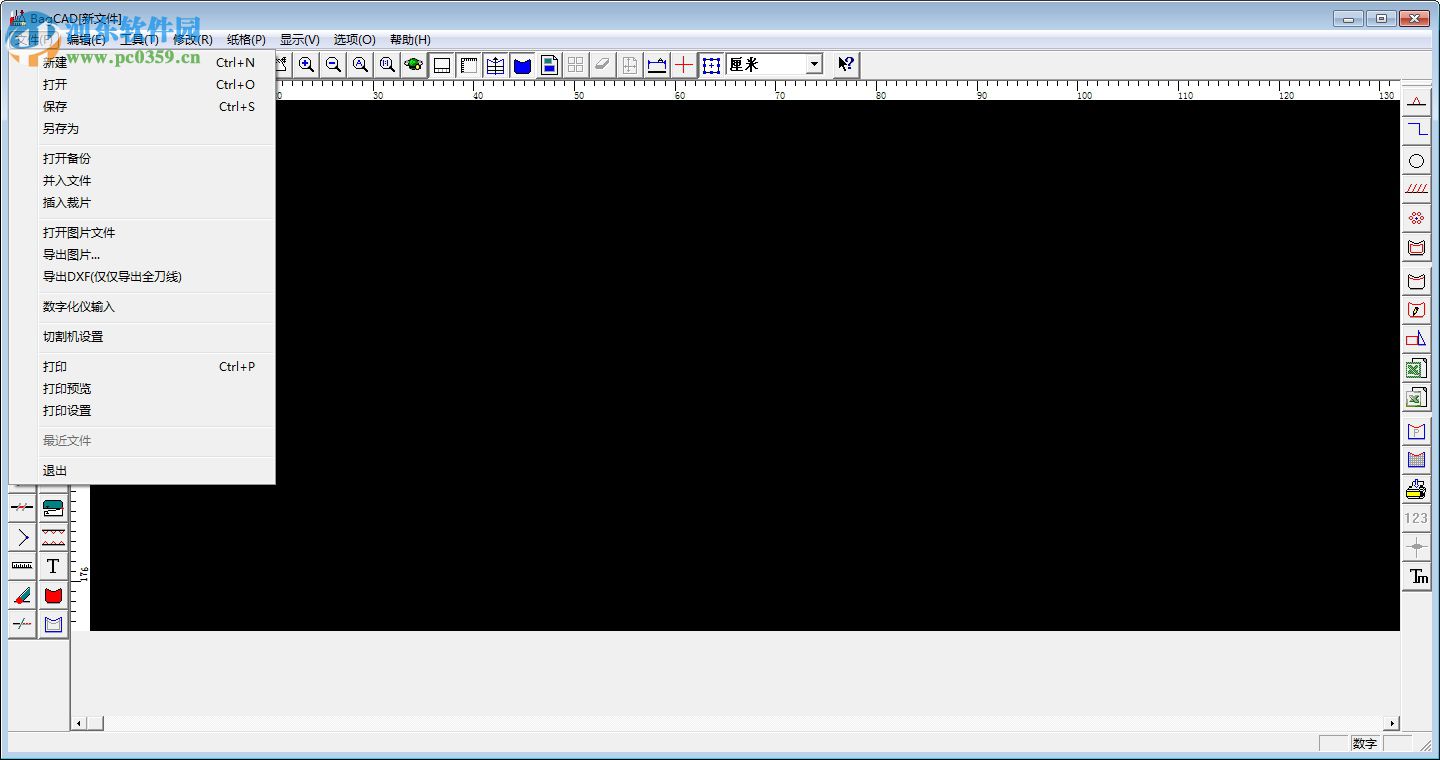
Task: Select the blue angle tool in left toolbox
Action: click(22, 537)
